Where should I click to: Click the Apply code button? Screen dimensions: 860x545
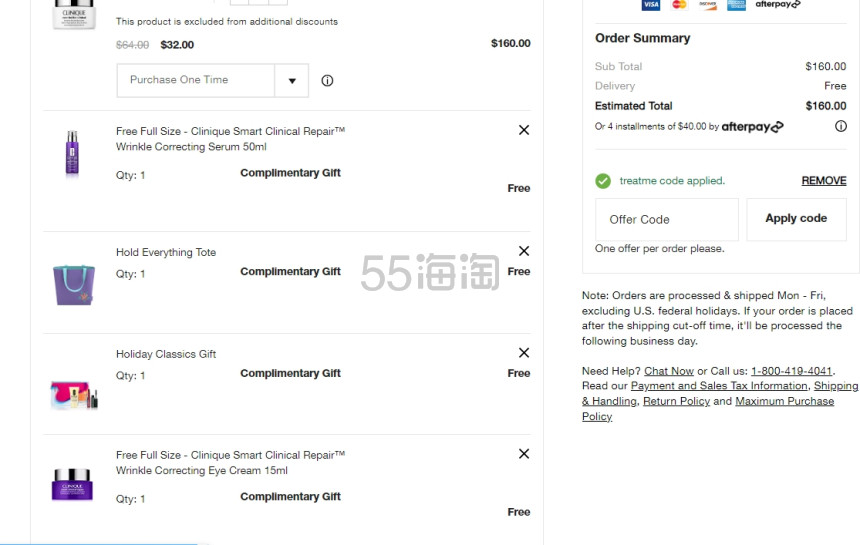[796, 219]
